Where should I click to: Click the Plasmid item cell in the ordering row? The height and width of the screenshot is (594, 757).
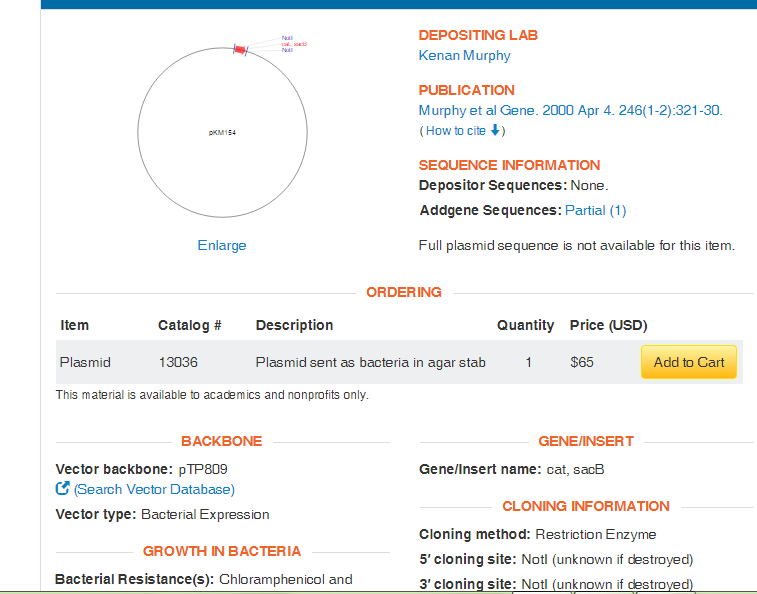(85, 362)
